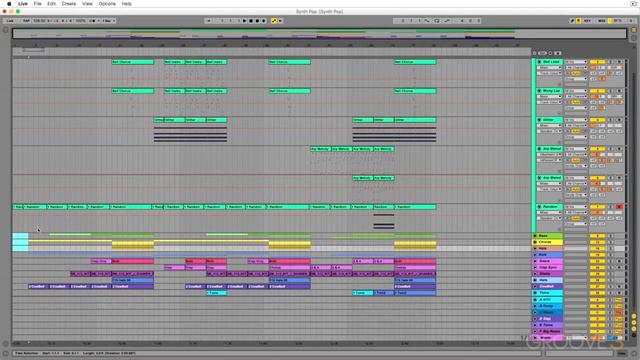Toggle Glitter track activator
This screenshot has width=640, height=360.
pyautogui.click(x=597, y=120)
